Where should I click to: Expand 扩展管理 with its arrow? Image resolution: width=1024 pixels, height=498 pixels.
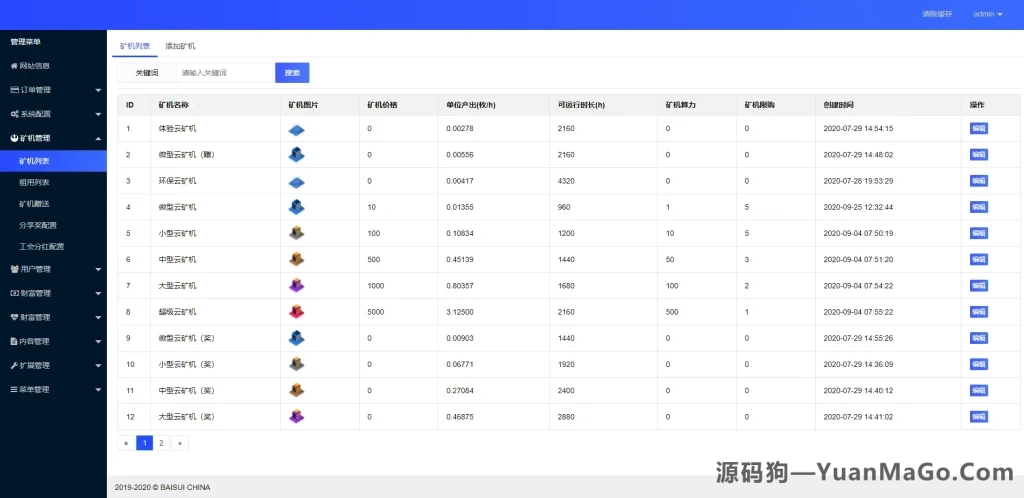(x=98, y=366)
